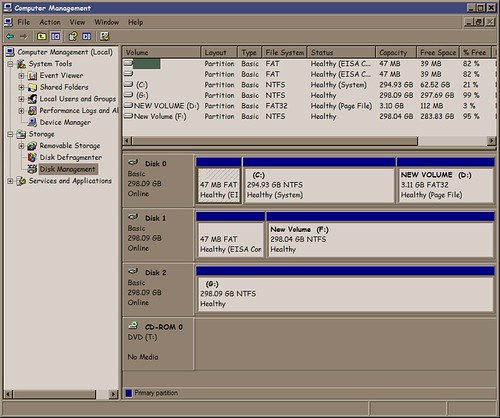500x418 pixels.
Task: Open the View menu
Action: [77, 22]
